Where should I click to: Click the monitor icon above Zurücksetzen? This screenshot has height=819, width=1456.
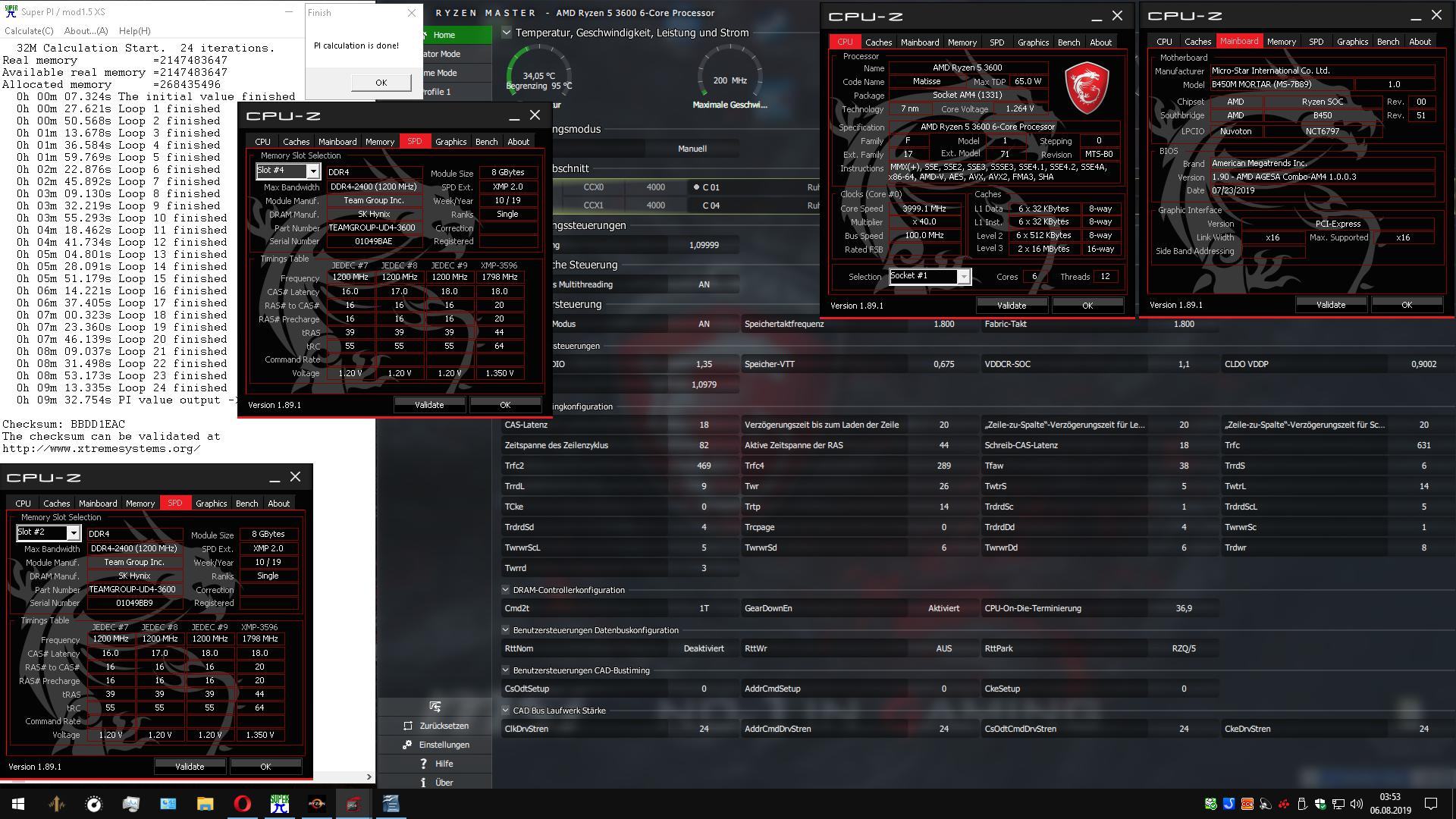tap(435, 707)
